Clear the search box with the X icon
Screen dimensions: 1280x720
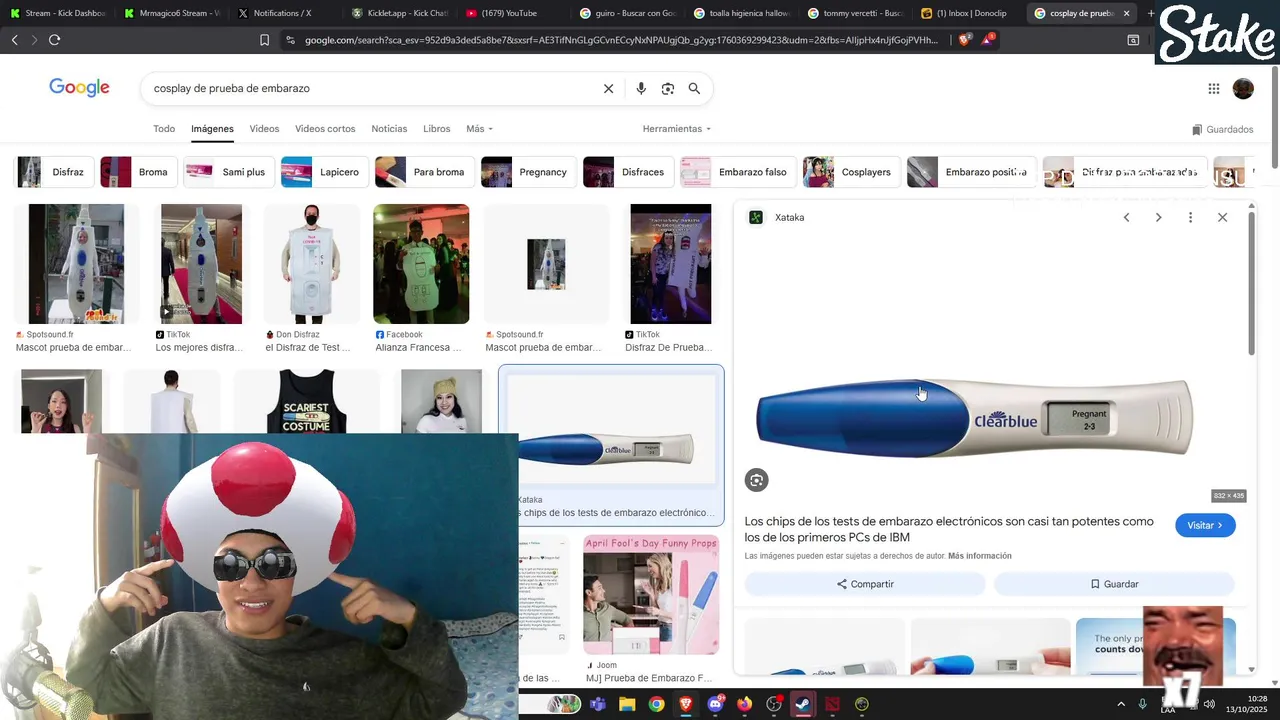[x=608, y=88]
